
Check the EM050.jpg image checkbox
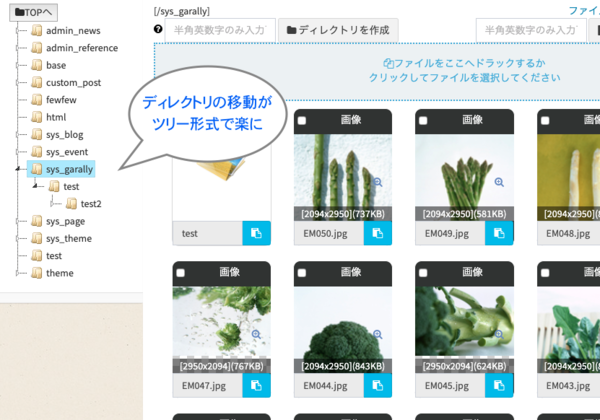[x=302, y=121]
